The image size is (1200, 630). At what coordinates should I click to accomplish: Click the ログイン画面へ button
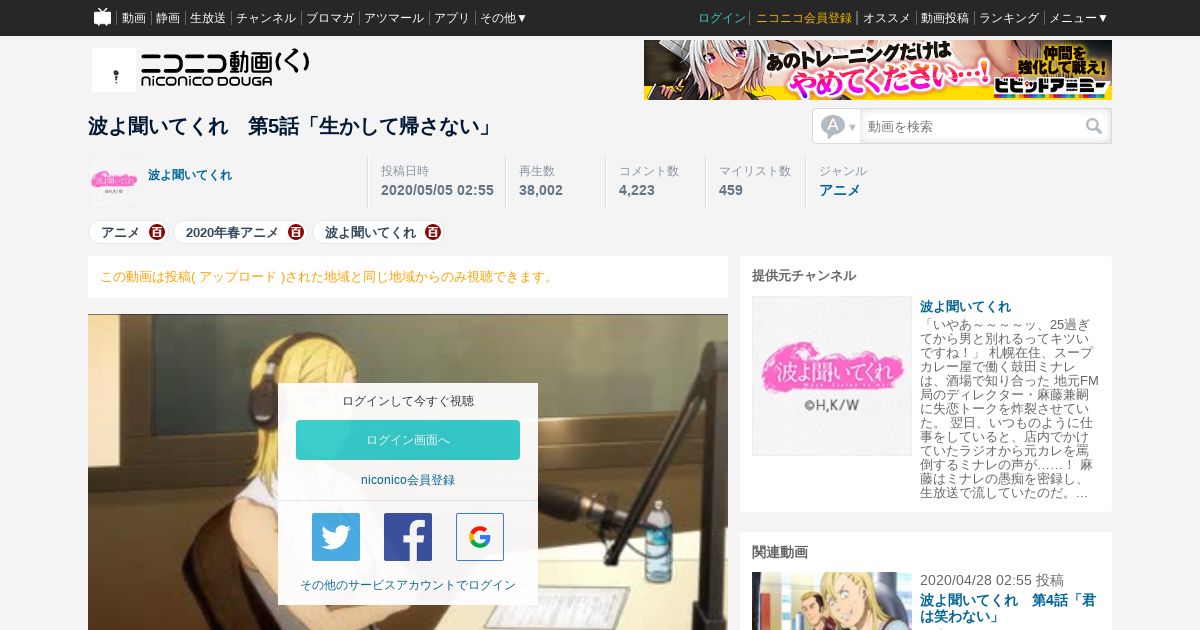tap(408, 440)
